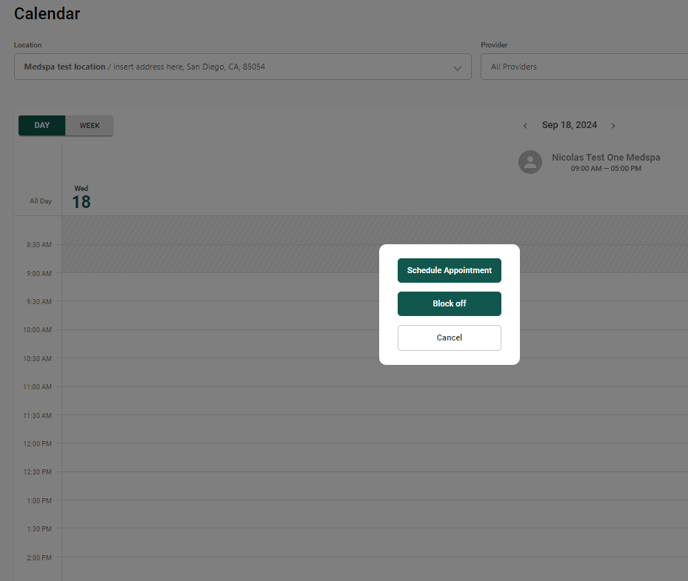Screen dimensions: 688x581
Task: Click the Sep 18, 2024 date label
Action: (569, 125)
